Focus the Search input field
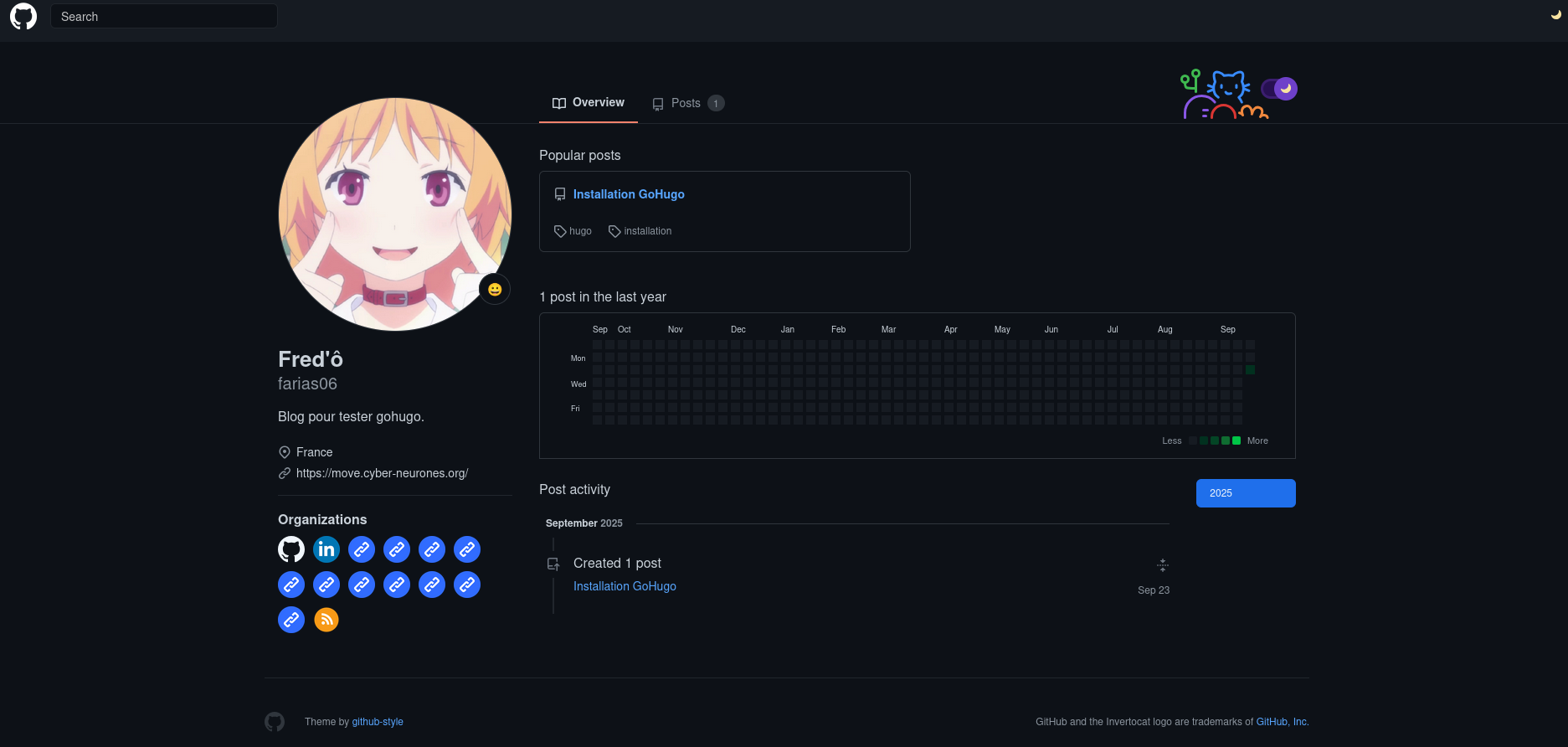The width and height of the screenshot is (1568, 747). tap(164, 17)
